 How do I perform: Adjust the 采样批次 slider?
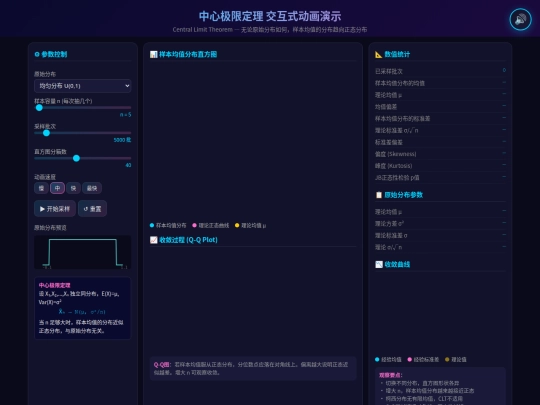(x=83, y=133)
